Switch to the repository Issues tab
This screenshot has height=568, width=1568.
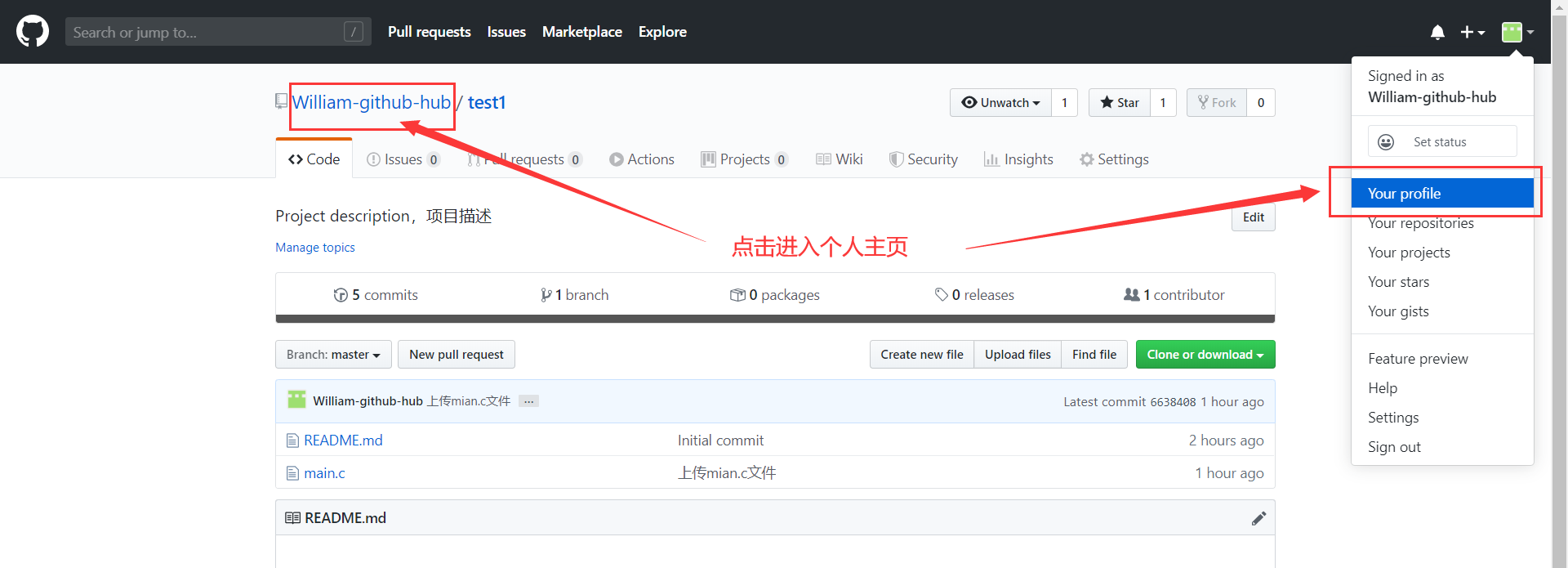point(403,159)
